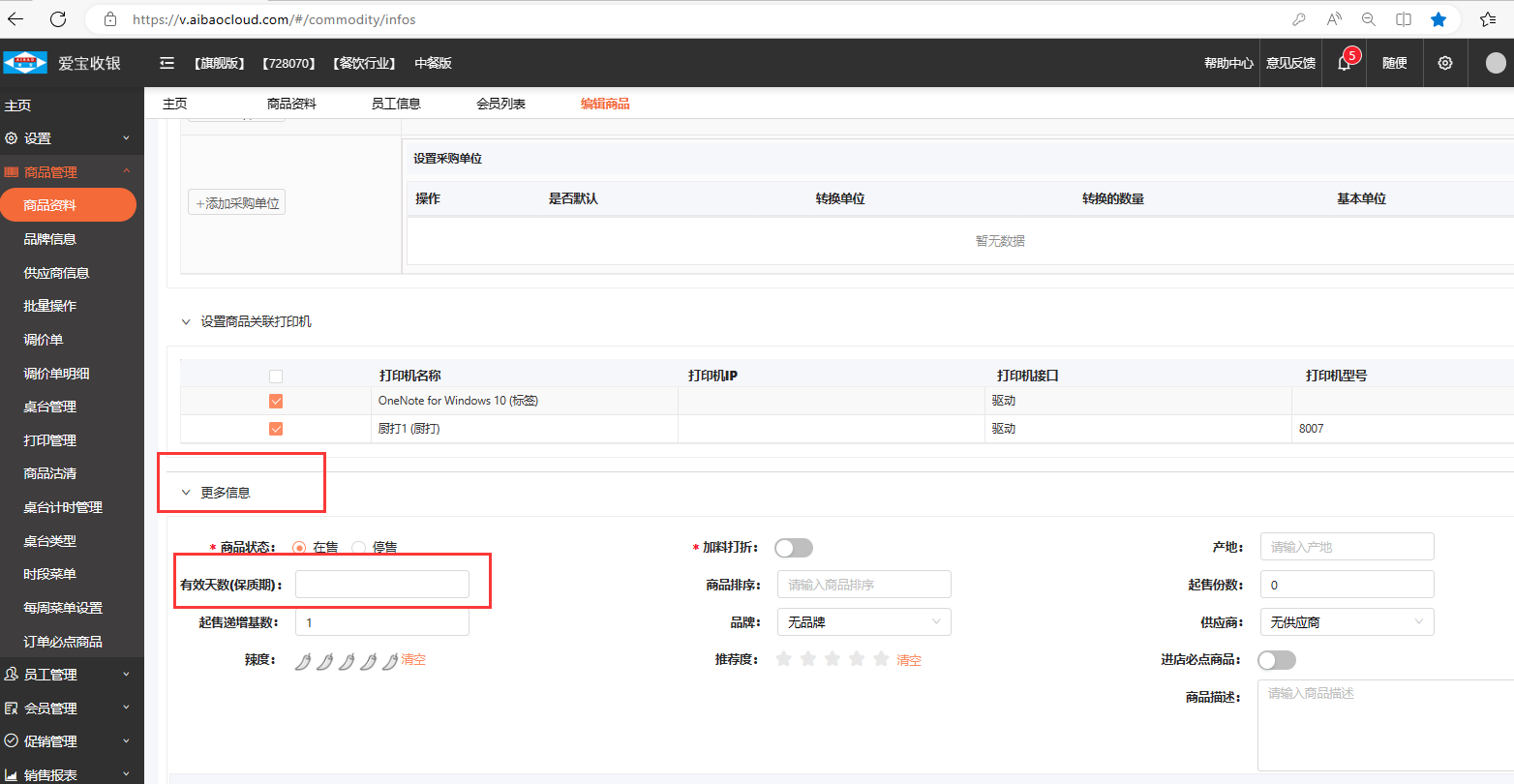Click 清空 next to the chili peppers

click(x=413, y=660)
